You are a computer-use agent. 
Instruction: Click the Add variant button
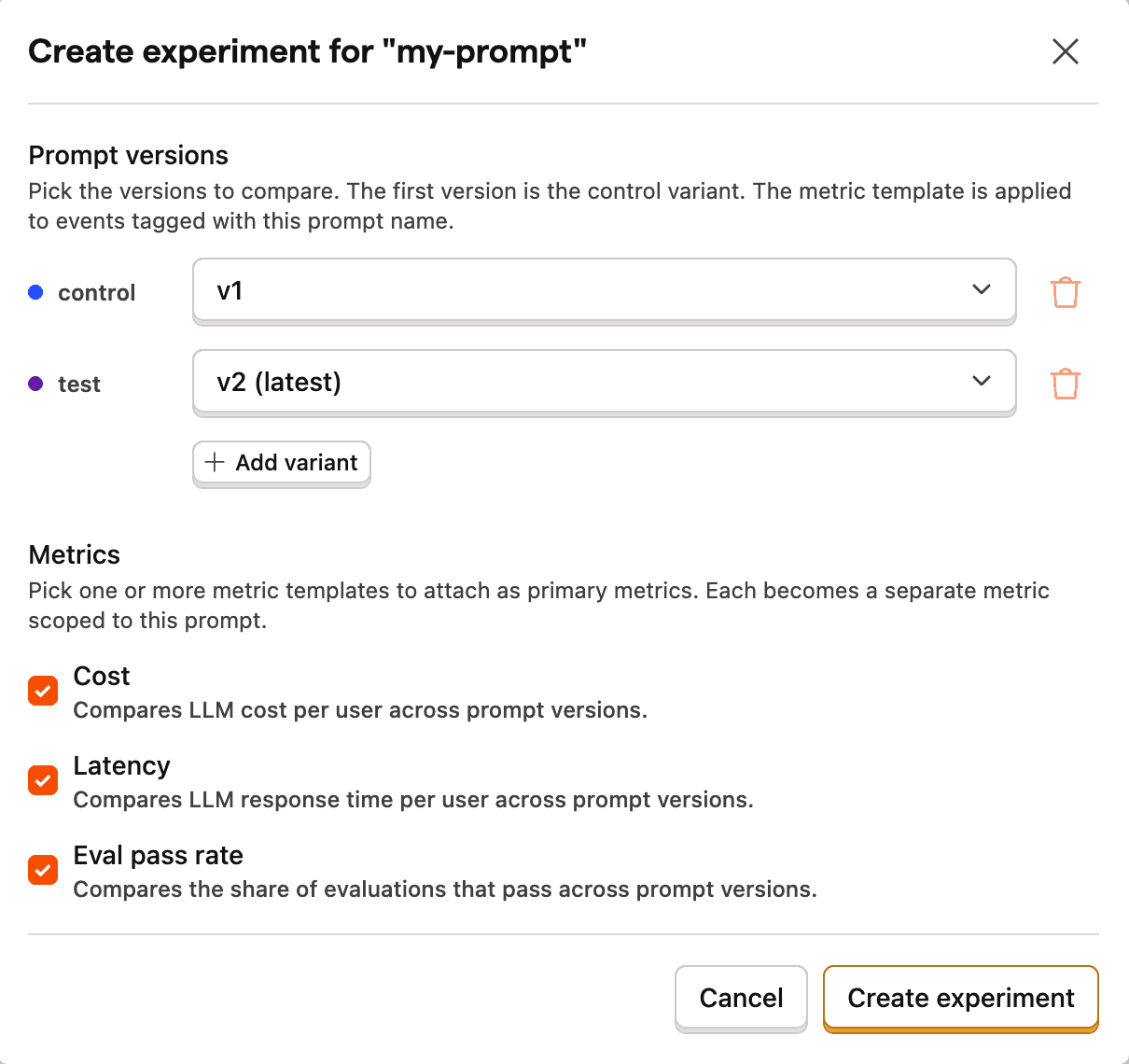(x=282, y=463)
